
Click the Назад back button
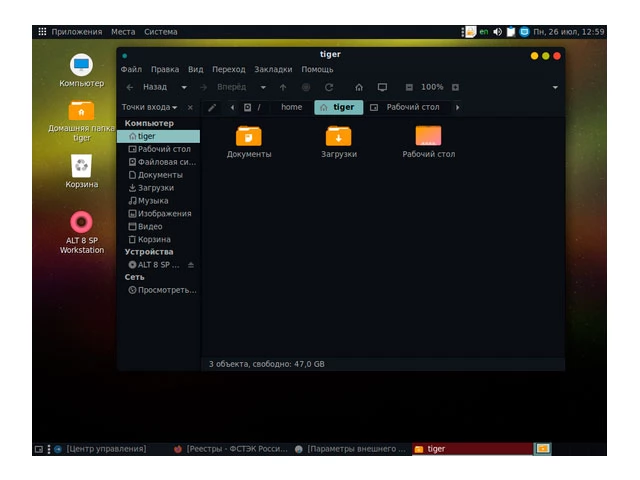pos(148,87)
